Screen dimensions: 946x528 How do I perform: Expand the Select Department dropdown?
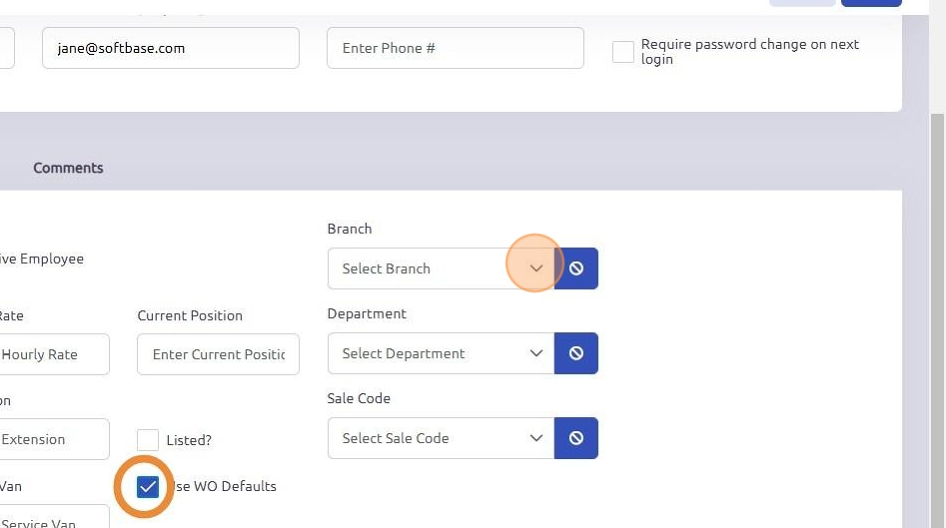coord(440,354)
